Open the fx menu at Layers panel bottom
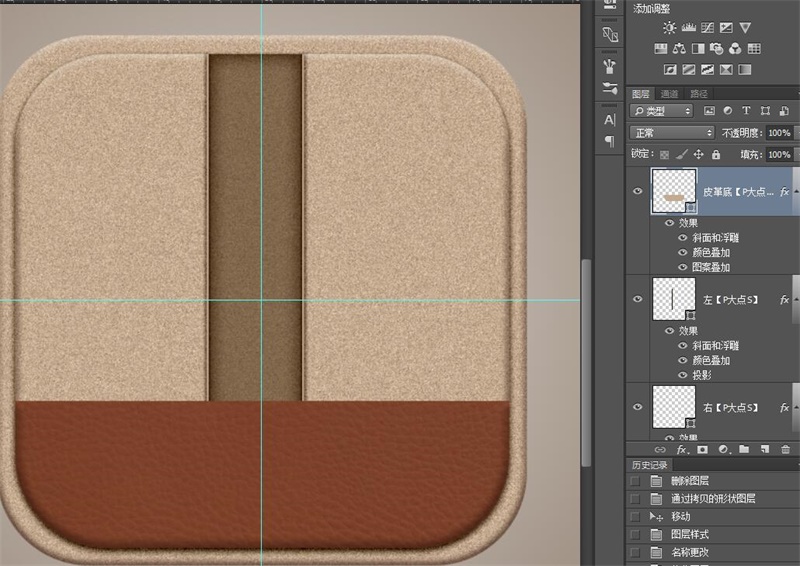800x566 pixels. click(x=682, y=450)
